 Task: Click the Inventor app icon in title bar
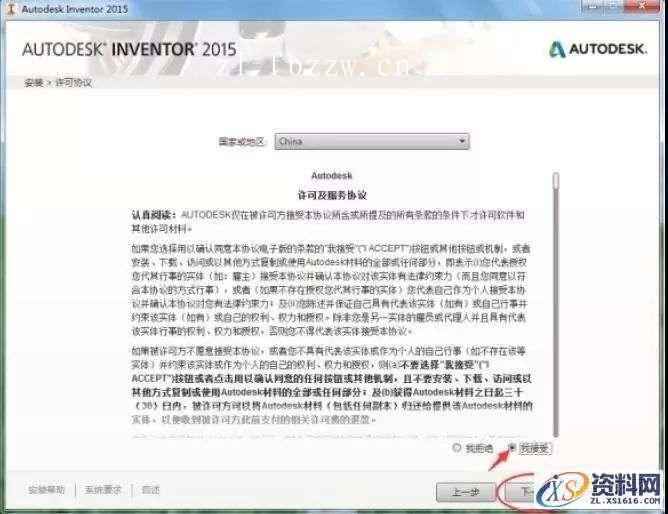tap(11, 8)
